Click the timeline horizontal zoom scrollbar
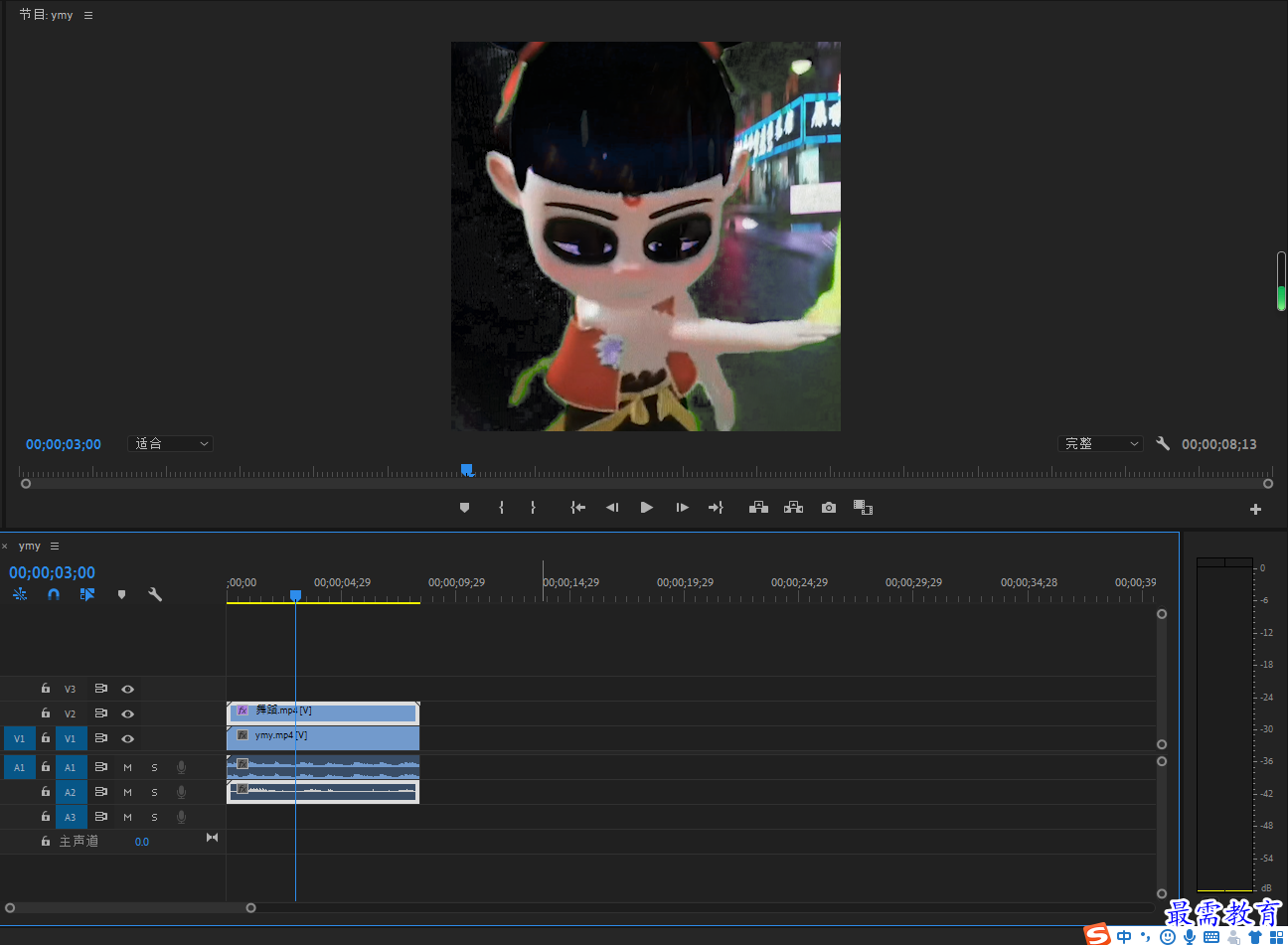This screenshot has height=945, width=1288. click(130, 907)
